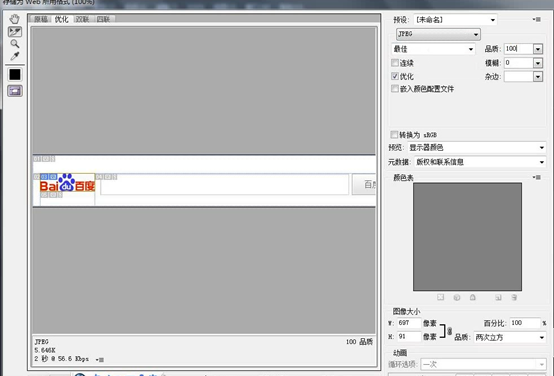This screenshot has width=554, height=376.
Task: Click the web-shift cube icon below color table
Action: coord(456,297)
